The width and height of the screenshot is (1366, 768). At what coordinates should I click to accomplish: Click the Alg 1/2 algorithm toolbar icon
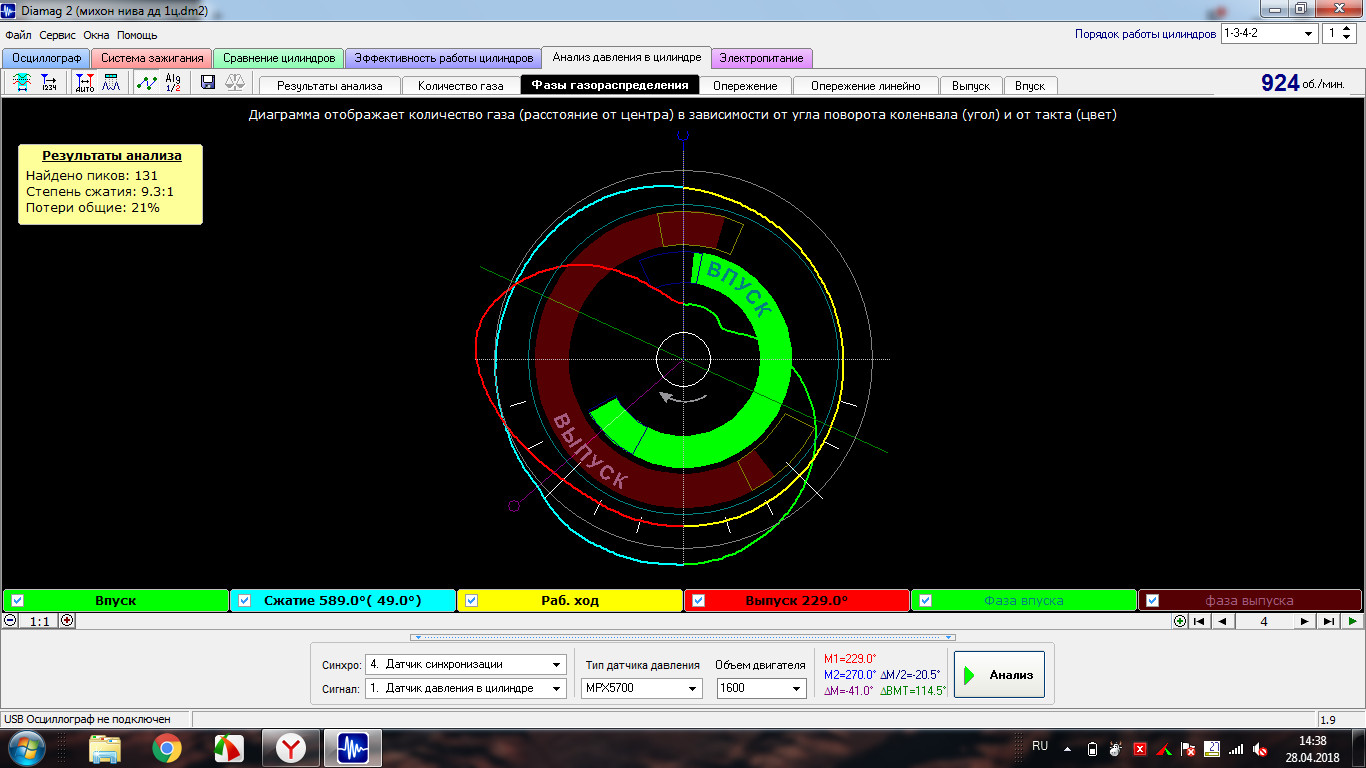click(x=173, y=83)
